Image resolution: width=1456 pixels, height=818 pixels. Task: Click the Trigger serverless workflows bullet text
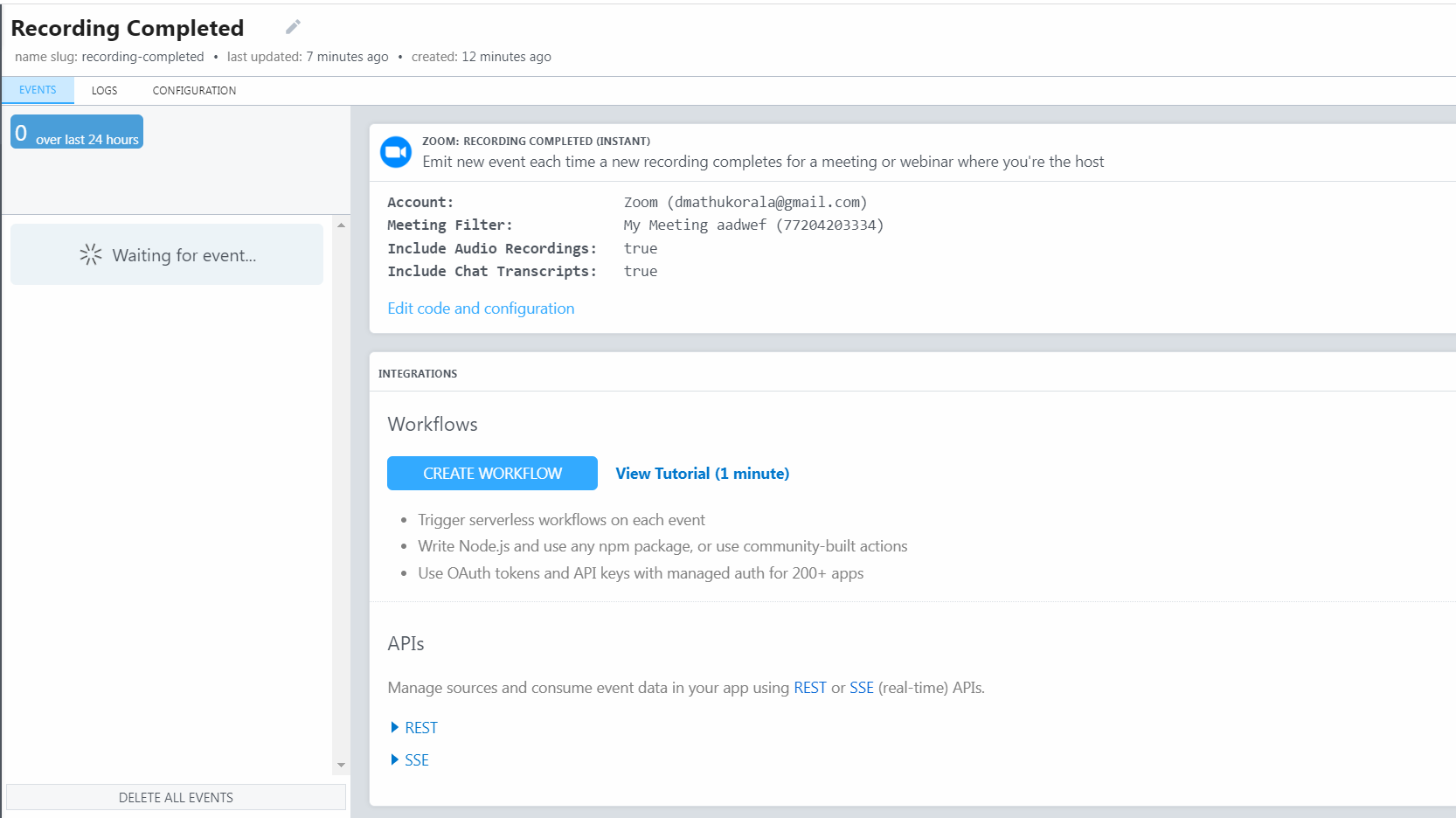[x=561, y=520]
